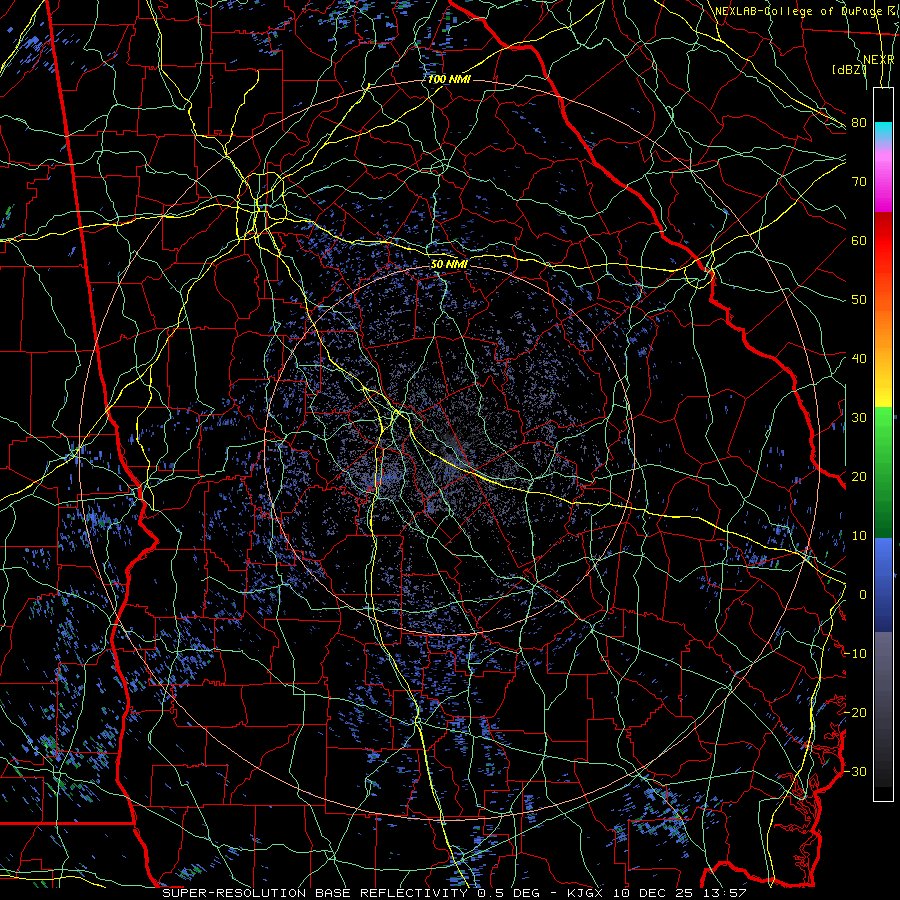Click the "0.5 DEG" elevation angle text
Screen dimensions: 900x900
pyautogui.click(x=509, y=893)
